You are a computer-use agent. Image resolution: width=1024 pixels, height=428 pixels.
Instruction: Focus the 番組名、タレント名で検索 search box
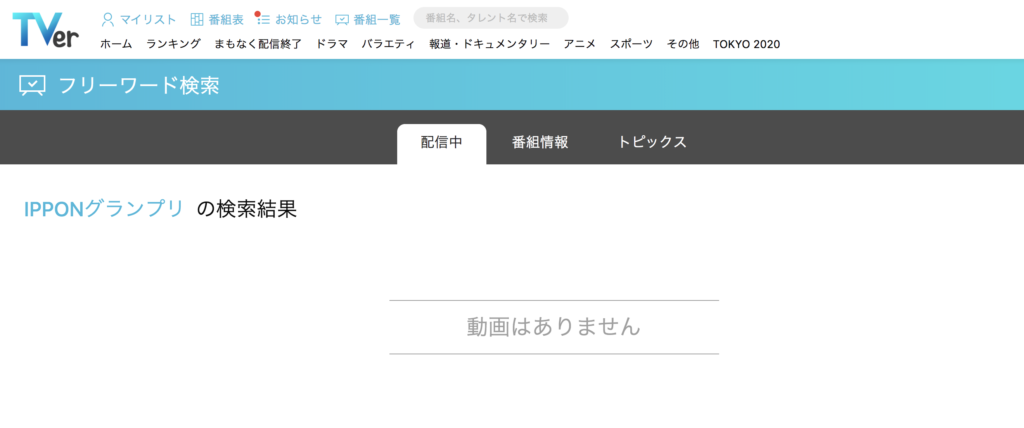click(491, 18)
